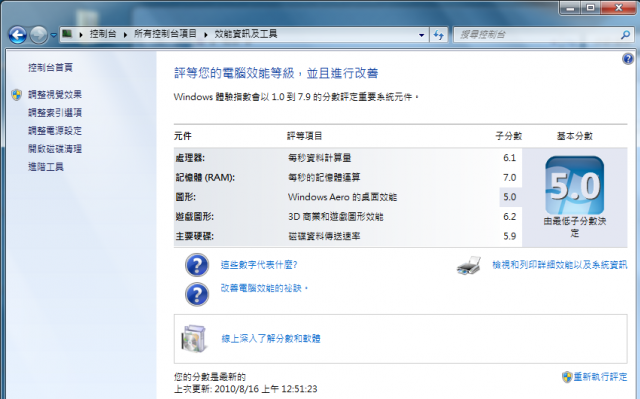The width and height of the screenshot is (640, 399).
Task: Expand the arrow after 所有控制台項目 breadcrumb
Action: coord(206,35)
